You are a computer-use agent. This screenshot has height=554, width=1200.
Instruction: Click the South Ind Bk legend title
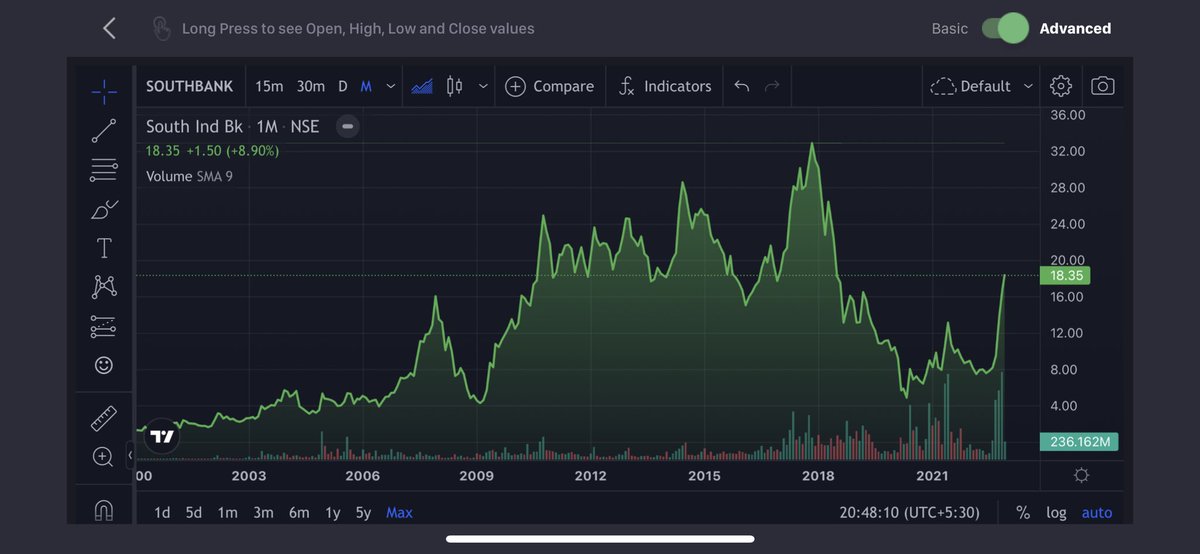click(232, 126)
